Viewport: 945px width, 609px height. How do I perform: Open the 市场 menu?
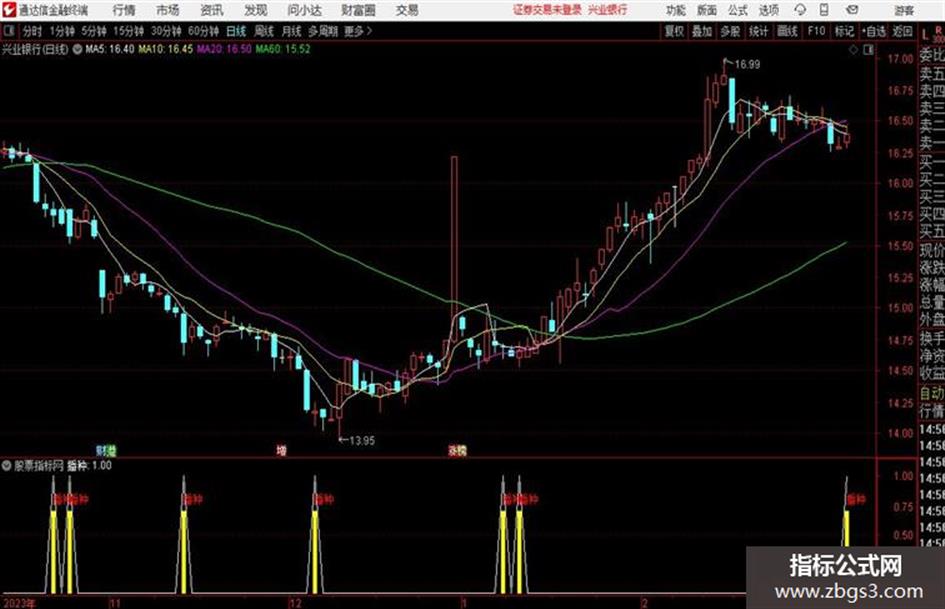pos(168,10)
